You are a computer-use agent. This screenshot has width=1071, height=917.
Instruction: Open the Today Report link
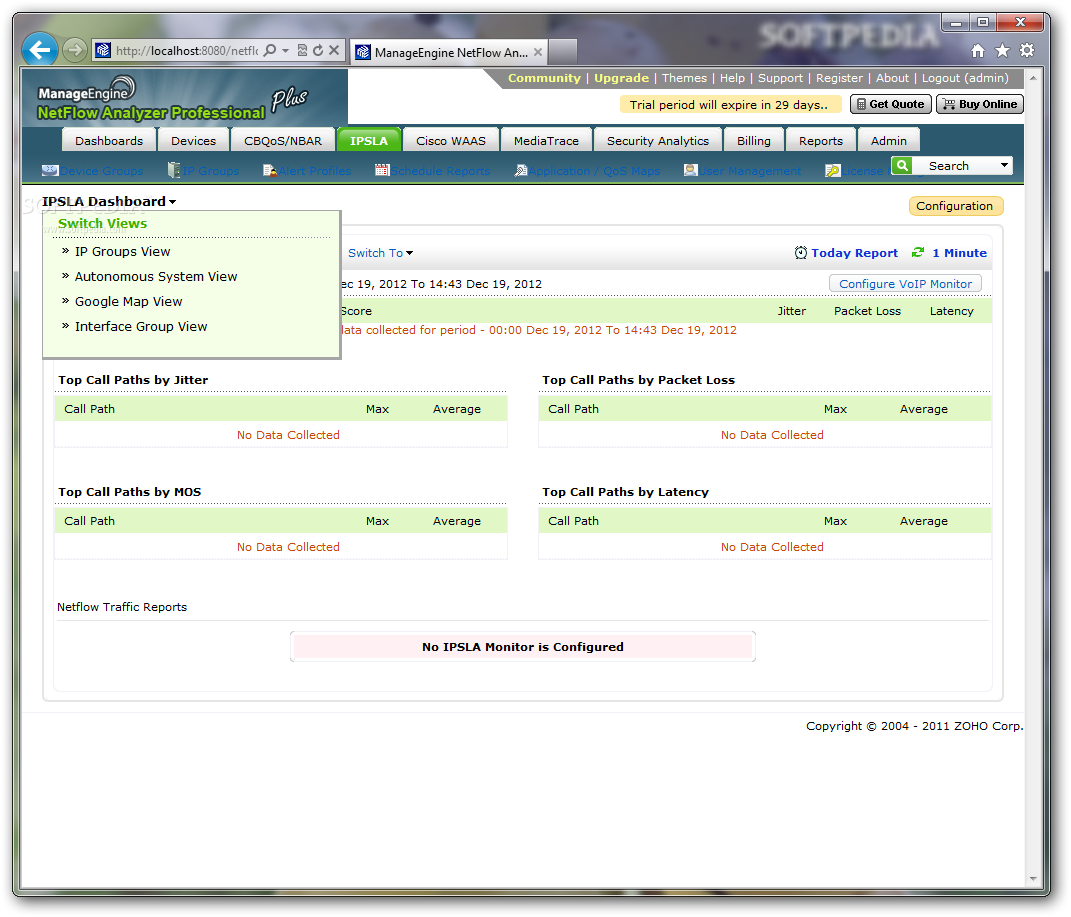coord(854,253)
